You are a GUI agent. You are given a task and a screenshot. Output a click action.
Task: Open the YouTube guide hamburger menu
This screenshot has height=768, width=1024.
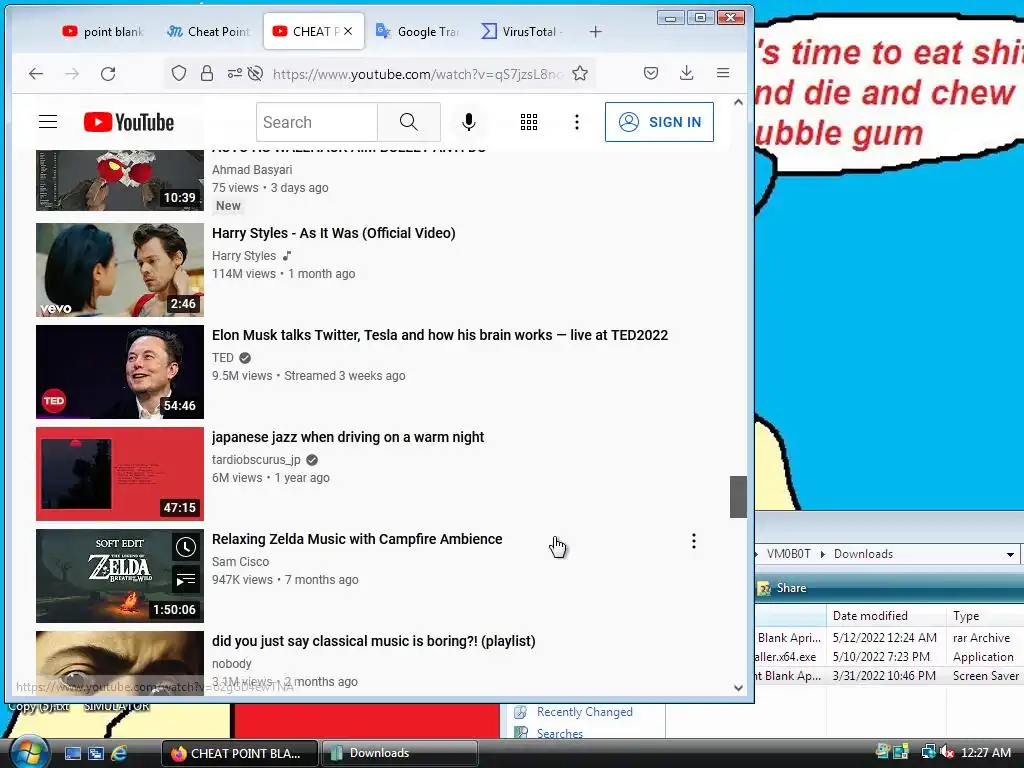(48, 121)
